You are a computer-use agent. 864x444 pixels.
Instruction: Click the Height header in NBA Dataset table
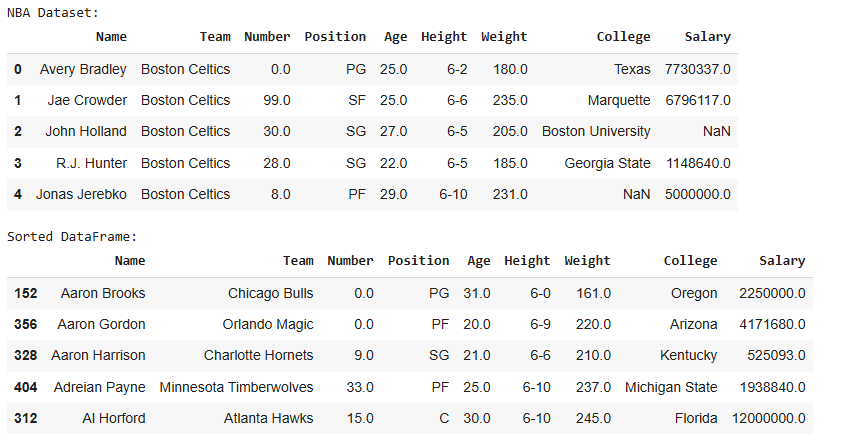click(444, 37)
